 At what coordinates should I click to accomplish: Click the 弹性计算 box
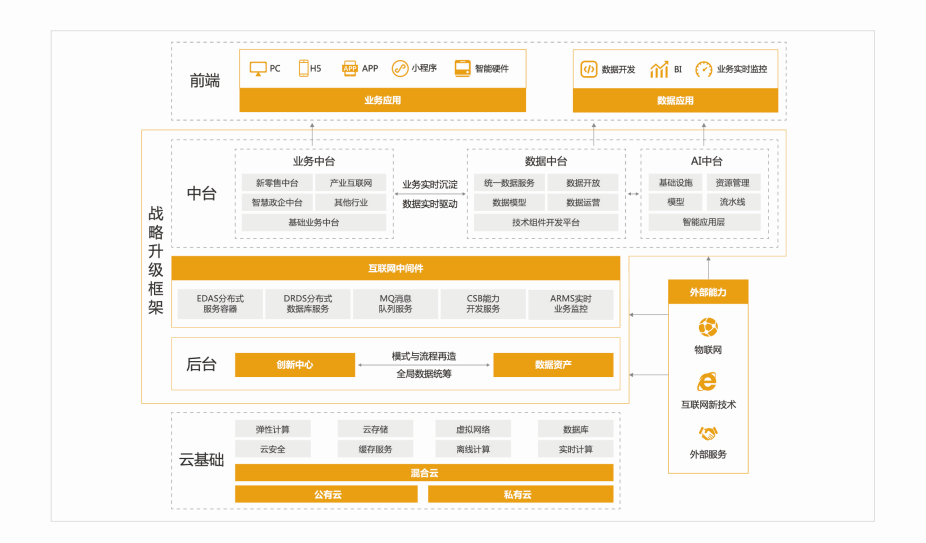tap(273, 429)
